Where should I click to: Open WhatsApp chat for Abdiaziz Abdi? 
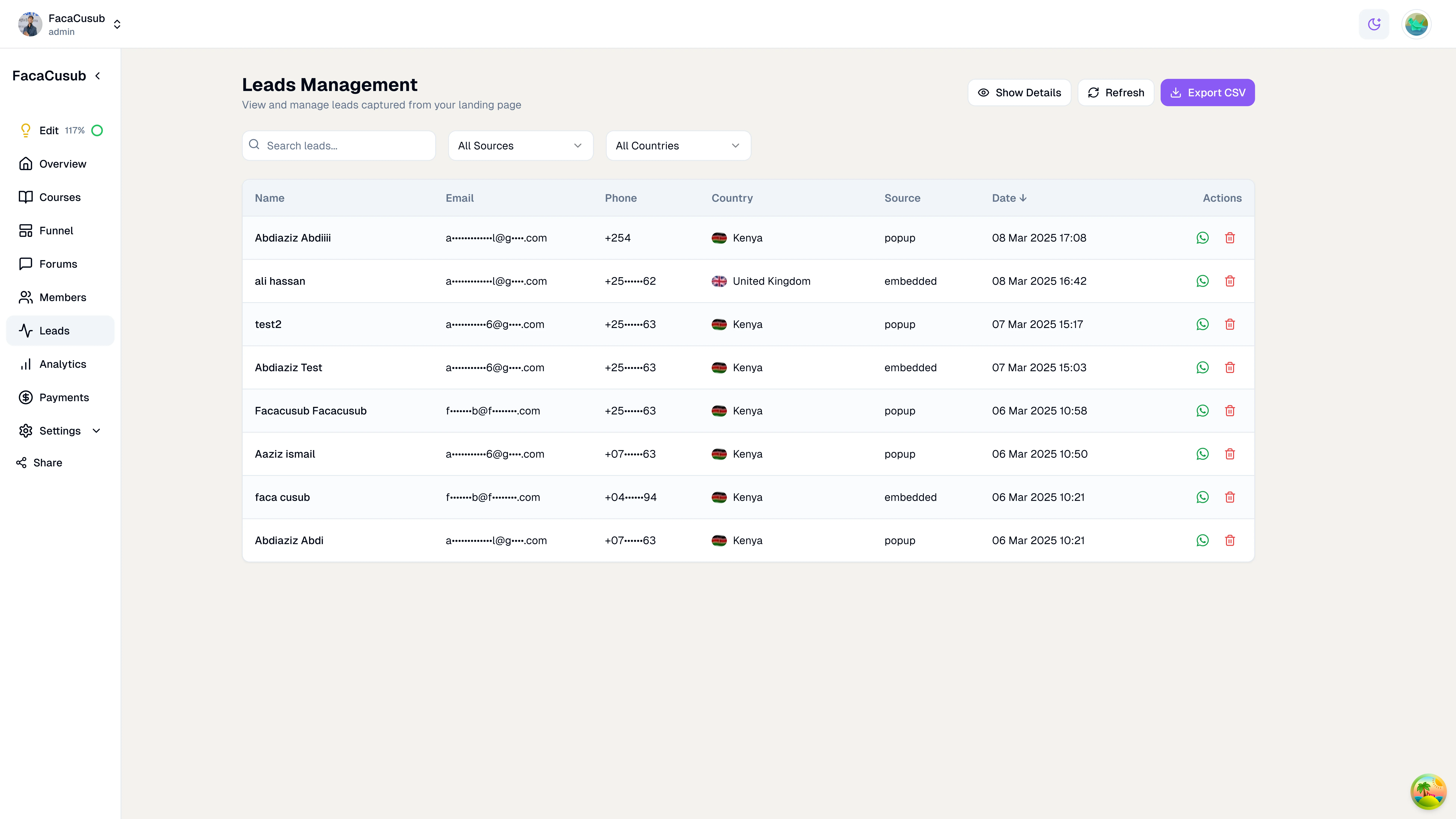point(1202,540)
